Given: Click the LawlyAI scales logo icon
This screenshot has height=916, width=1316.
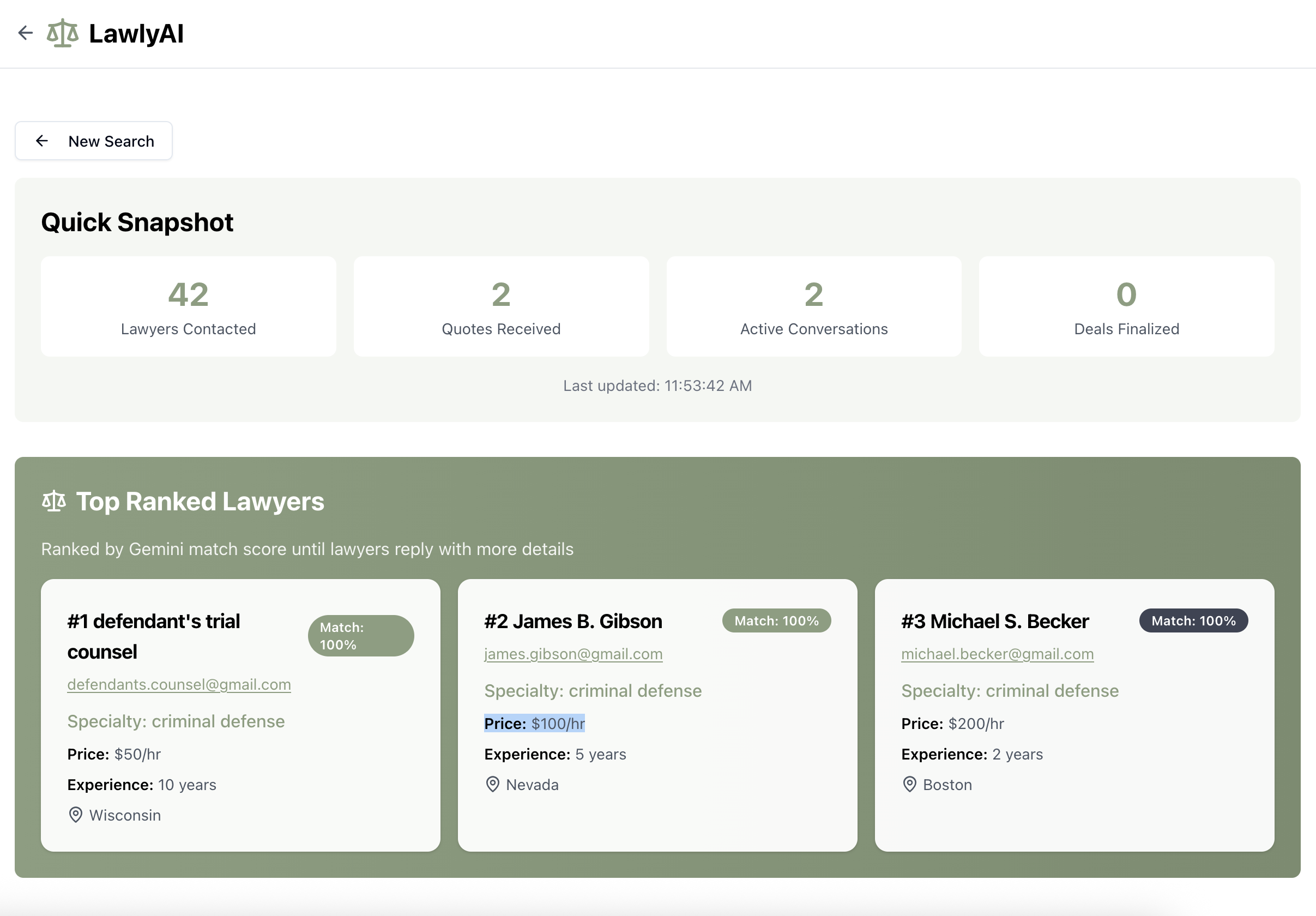Looking at the screenshot, I should coord(63,33).
